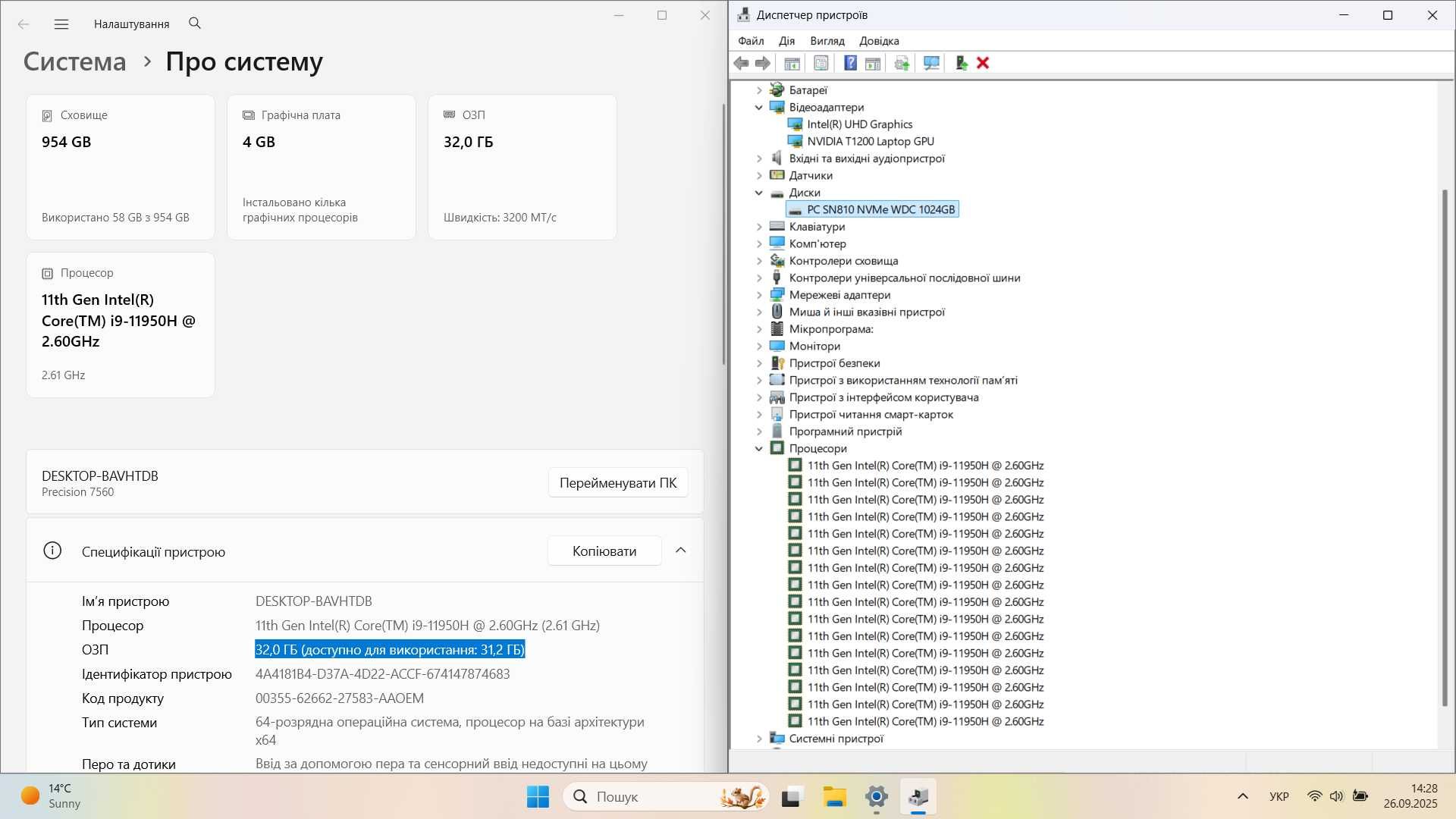Open the Settings hamburger navigation menu
This screenshot has height=819, width=1456.
[61, 24]
